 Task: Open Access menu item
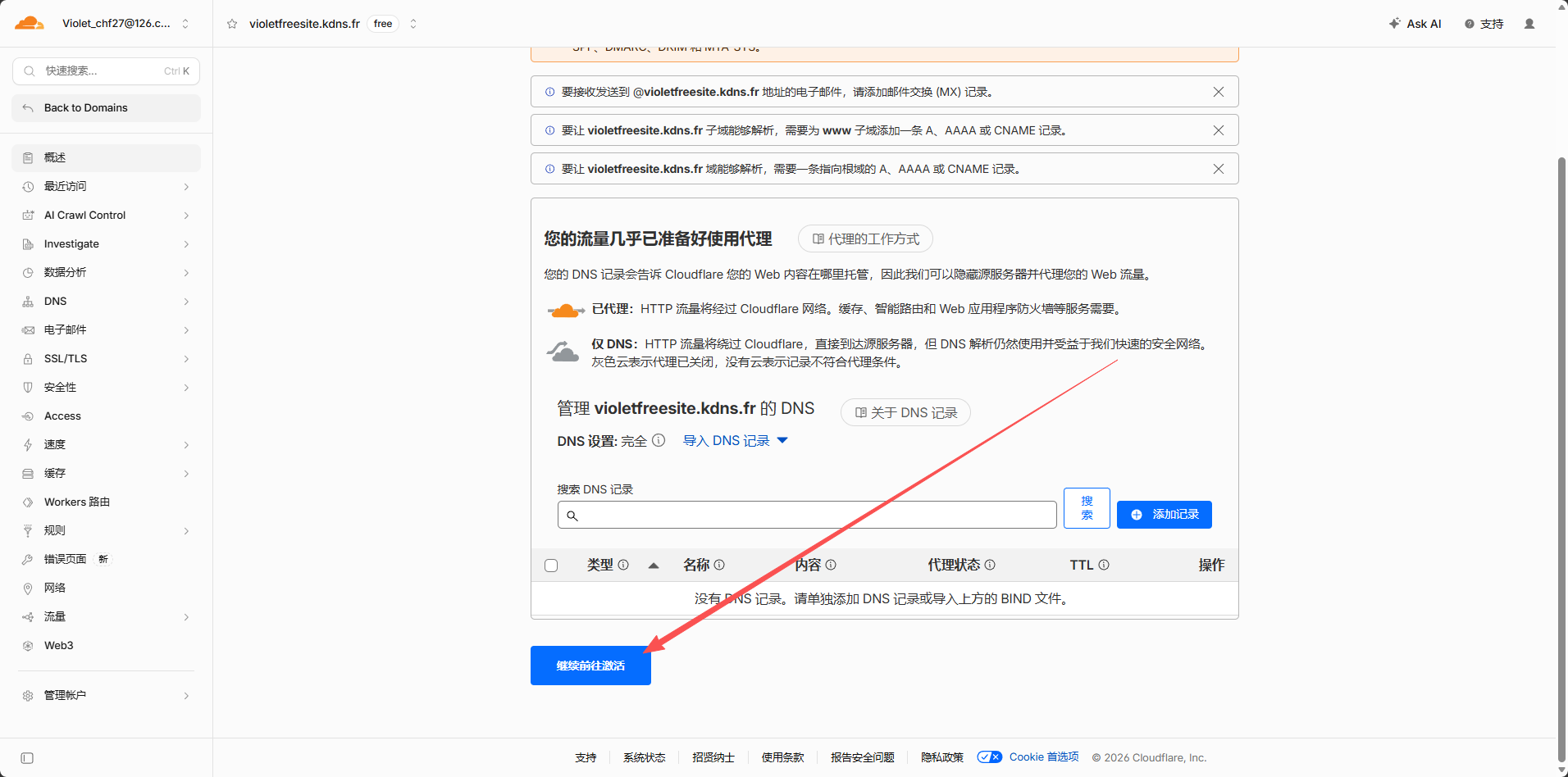tap(106, 416)
